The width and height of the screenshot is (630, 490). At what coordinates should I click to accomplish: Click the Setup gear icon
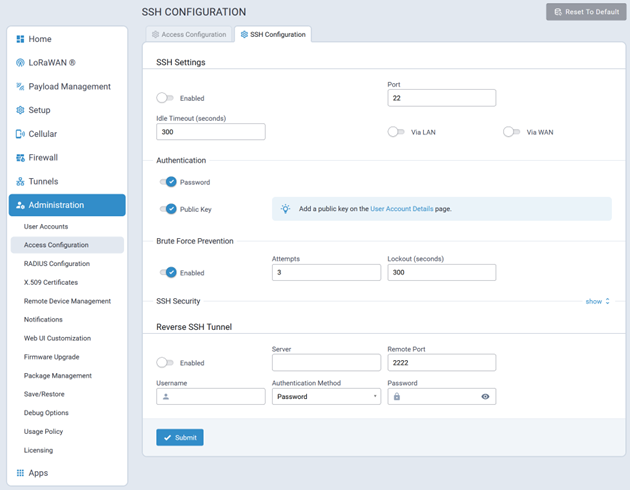coord(20,110)
